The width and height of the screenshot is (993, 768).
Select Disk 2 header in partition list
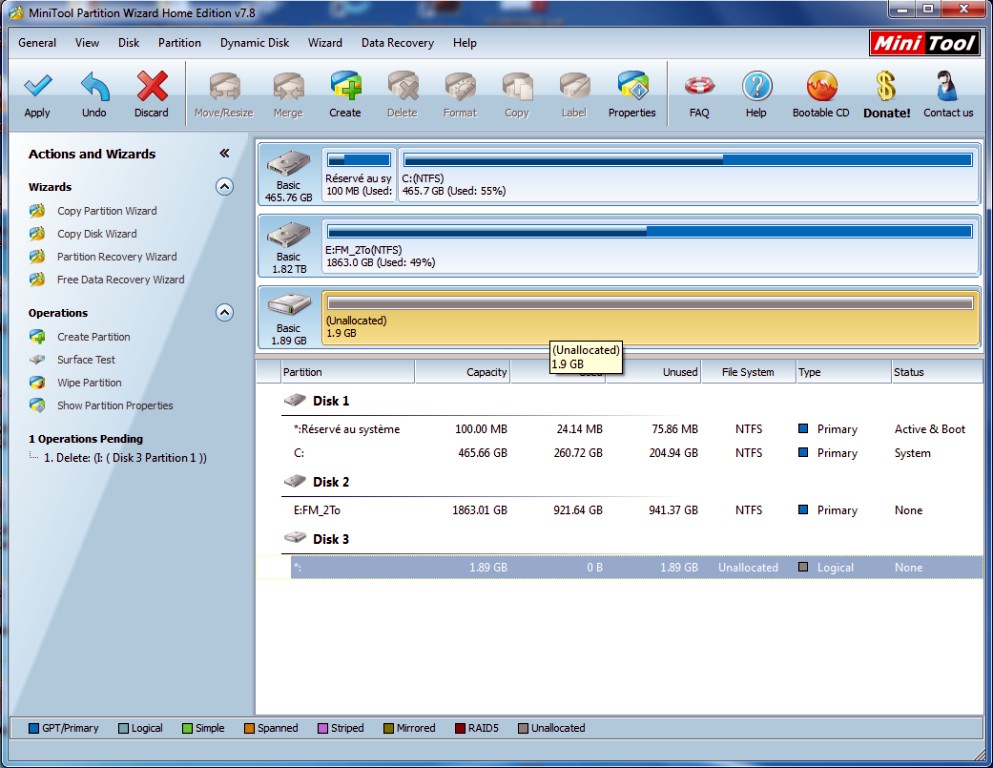coord(317,482)
